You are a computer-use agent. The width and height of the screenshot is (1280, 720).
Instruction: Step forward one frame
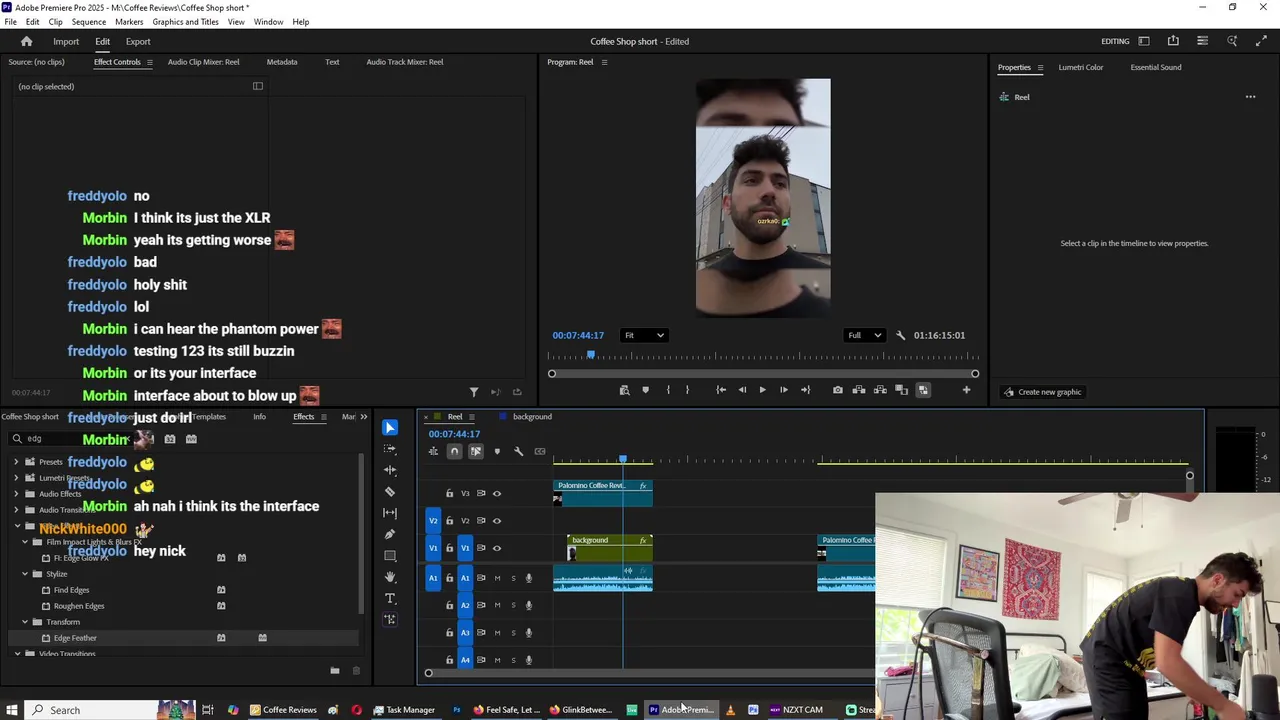783,390
